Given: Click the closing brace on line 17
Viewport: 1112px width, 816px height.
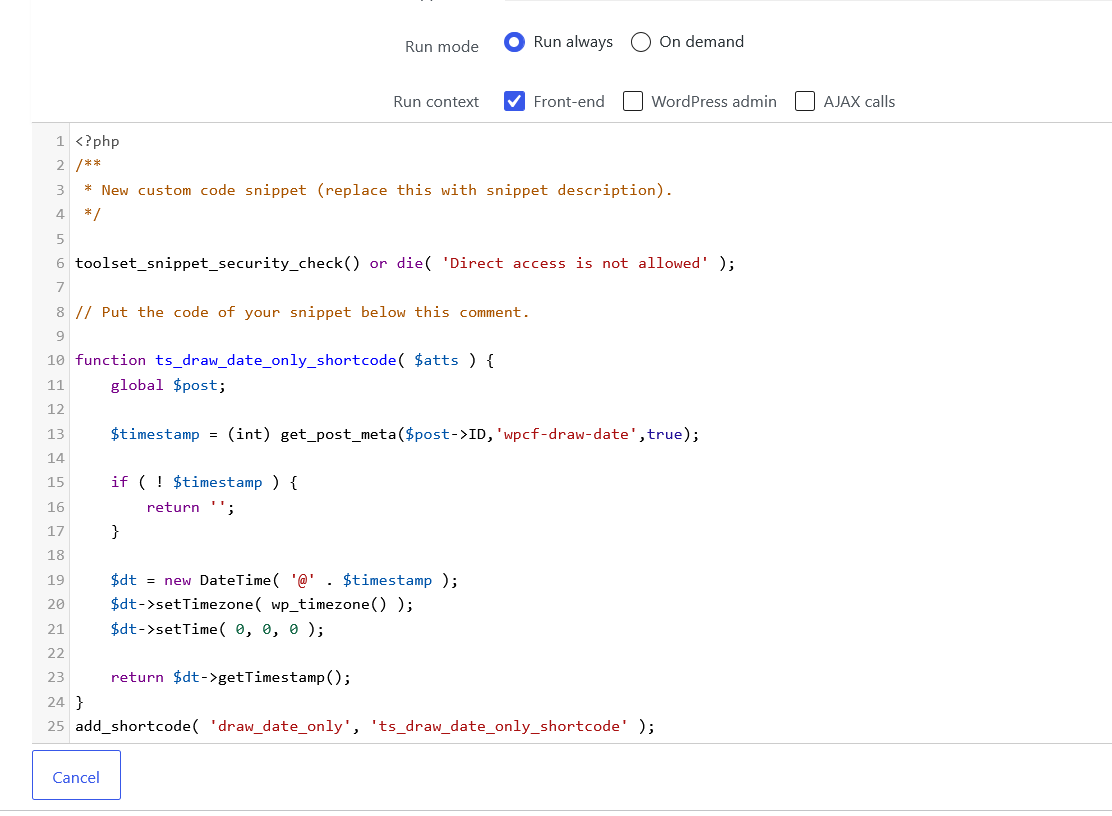Looking at the screenshot, I should tap(115, 531).
